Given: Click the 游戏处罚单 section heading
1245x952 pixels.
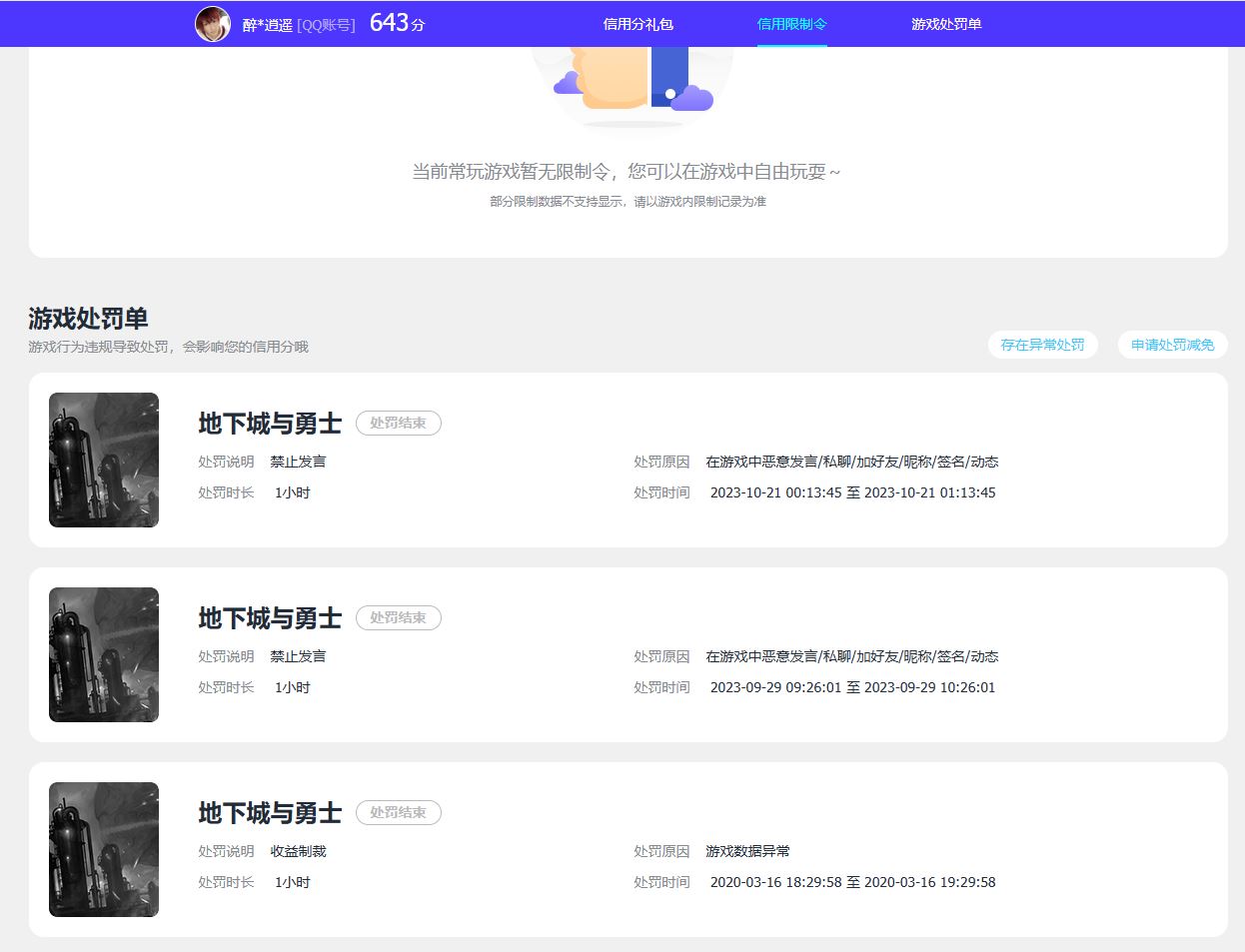Looking at the screenshot, I should 88,319.
